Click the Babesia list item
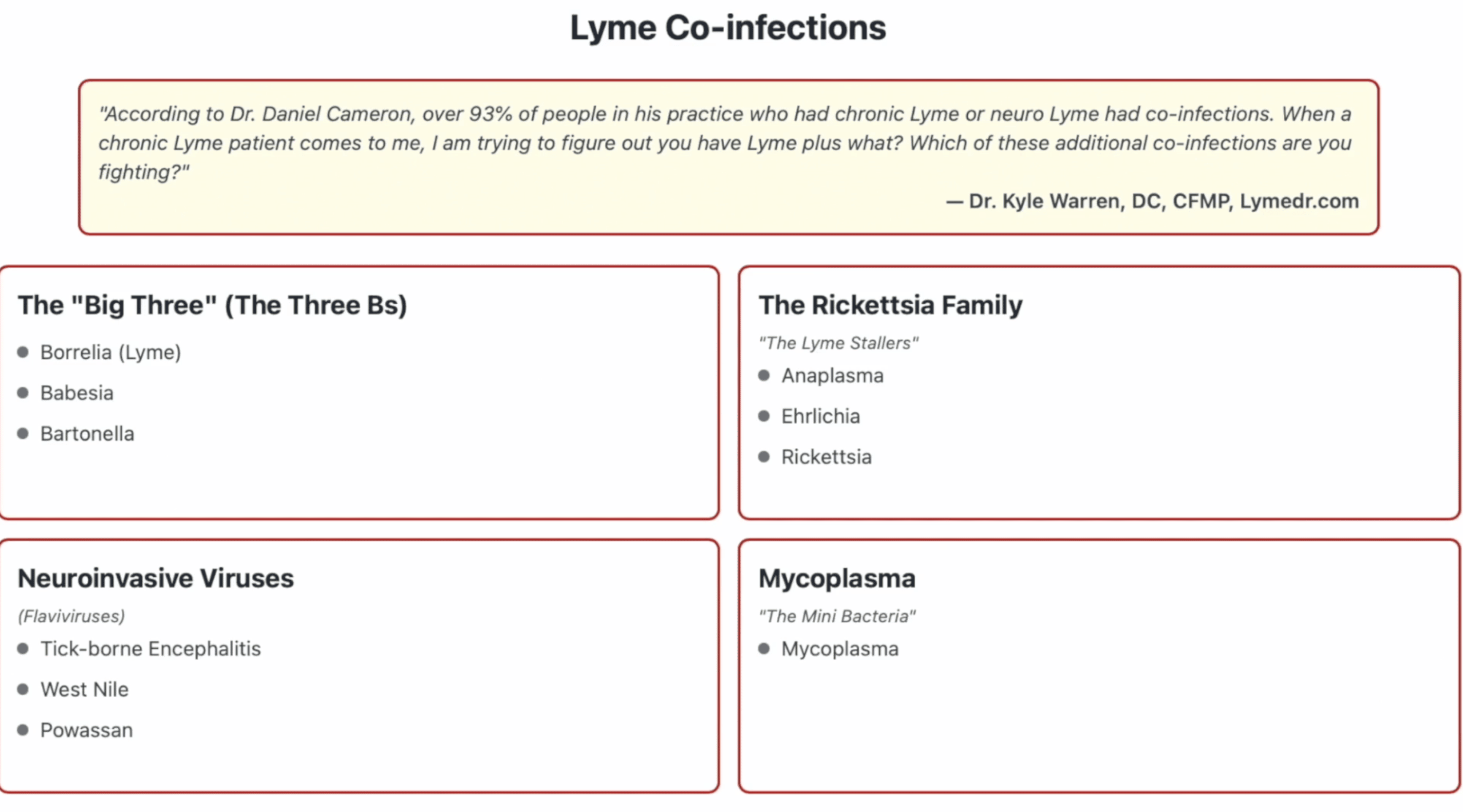 (76, 393)
